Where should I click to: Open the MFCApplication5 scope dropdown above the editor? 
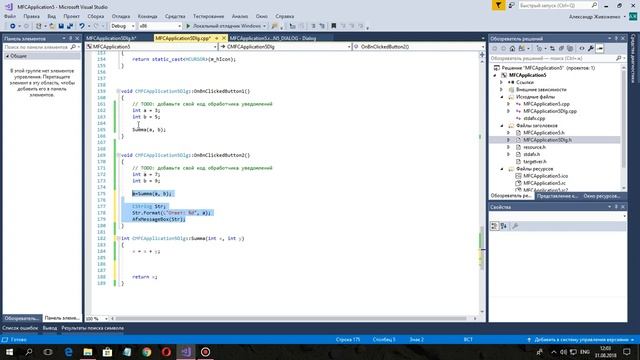151,47
